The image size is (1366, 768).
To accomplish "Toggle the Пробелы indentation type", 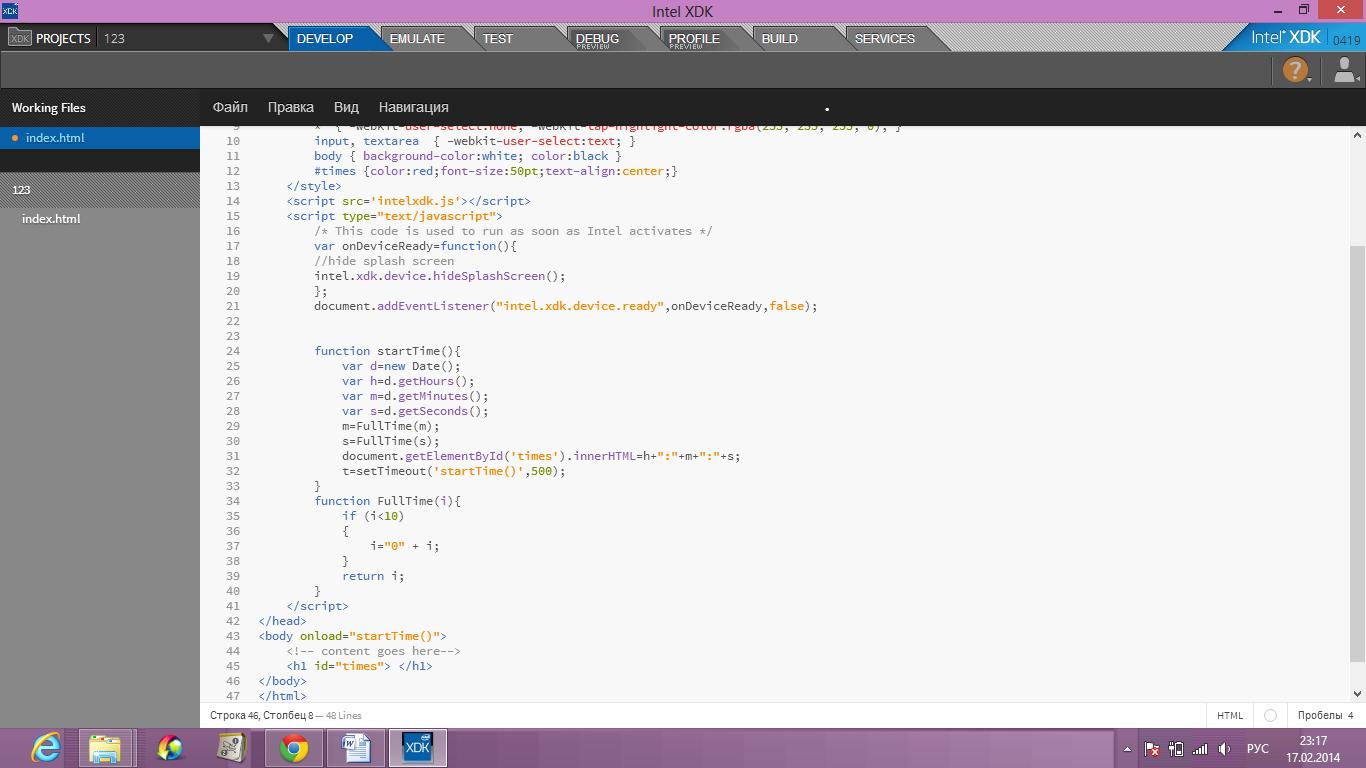I will click(1318, 715).
